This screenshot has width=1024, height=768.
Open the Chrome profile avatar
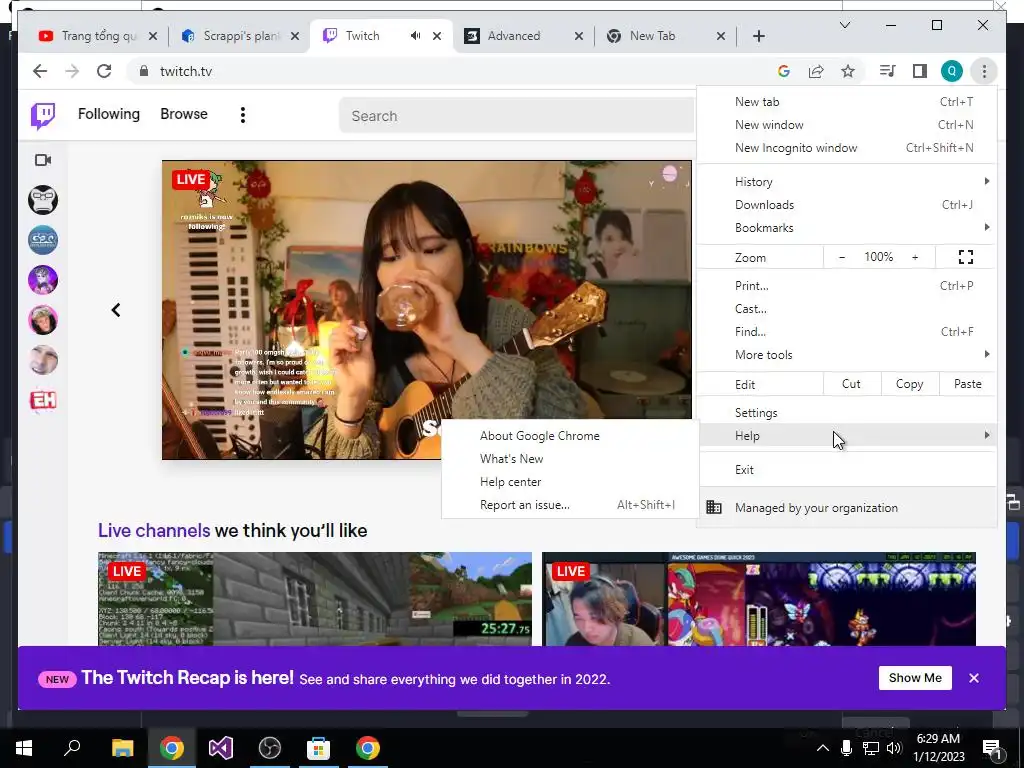tap(952, 71)
